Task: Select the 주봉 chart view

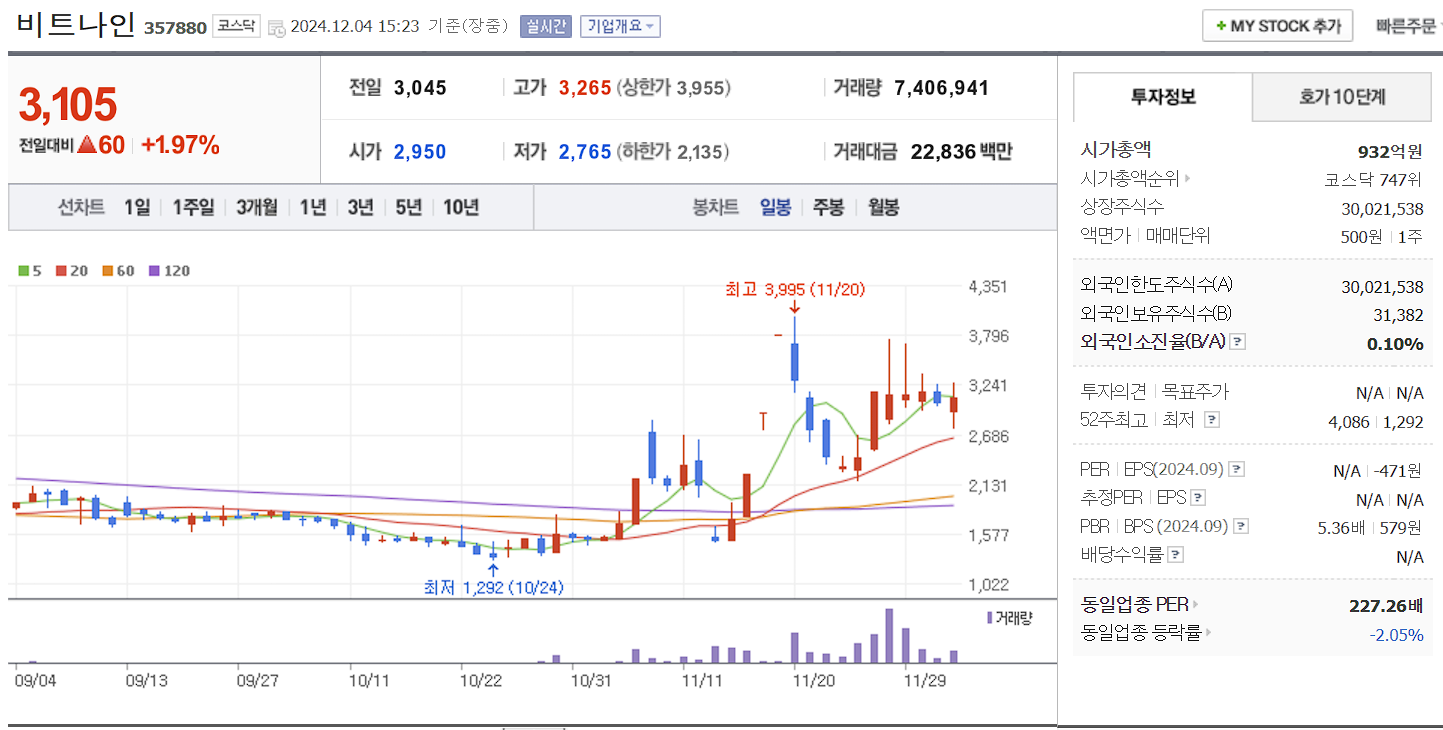Action: click(x=828, y=206)
